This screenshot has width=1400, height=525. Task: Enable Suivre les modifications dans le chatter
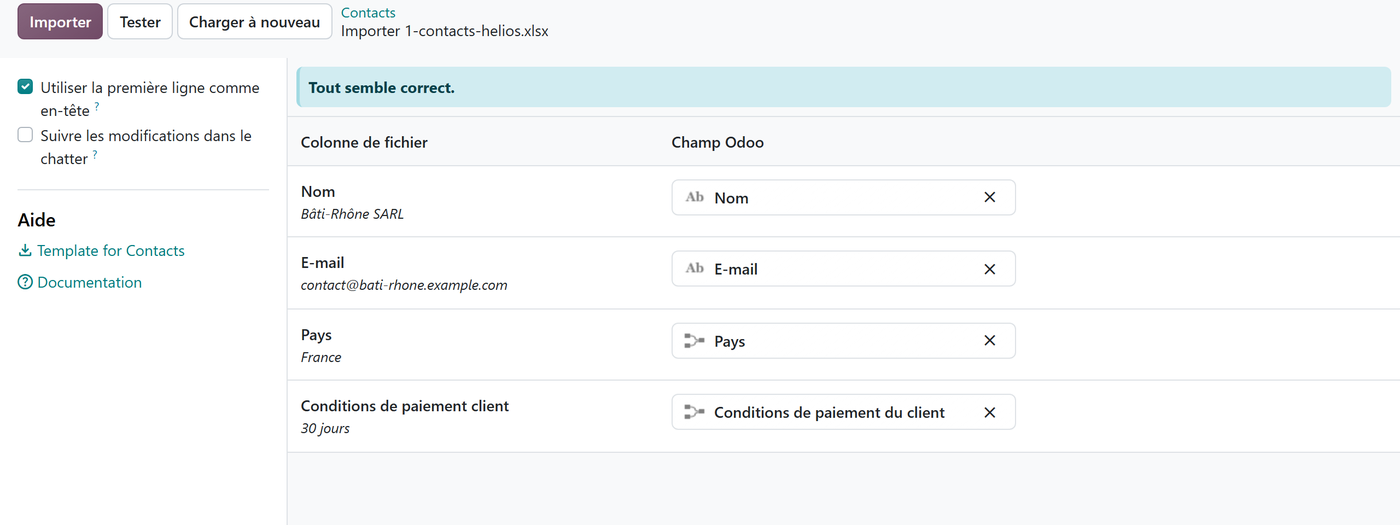tap(25, 135)
